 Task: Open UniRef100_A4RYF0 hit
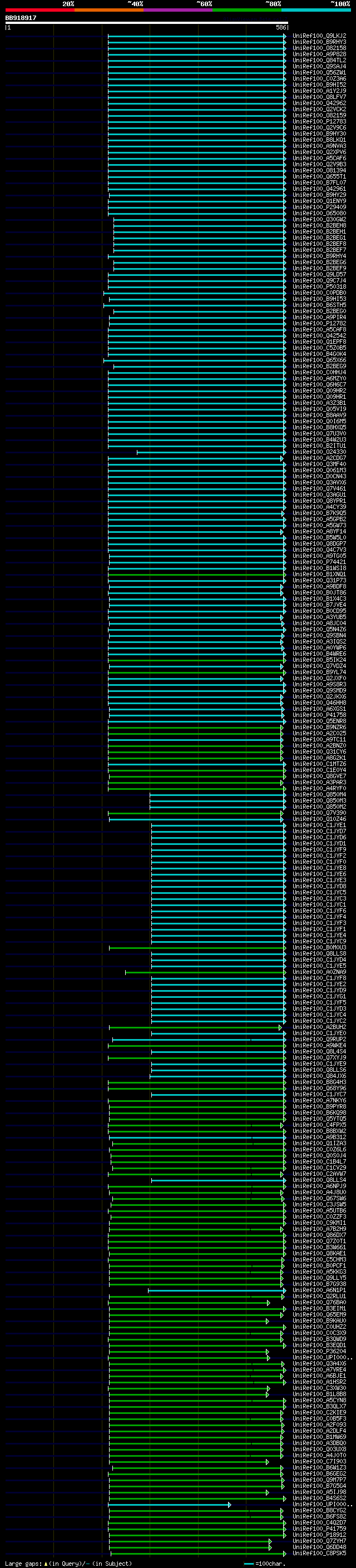tap(319, 788)
